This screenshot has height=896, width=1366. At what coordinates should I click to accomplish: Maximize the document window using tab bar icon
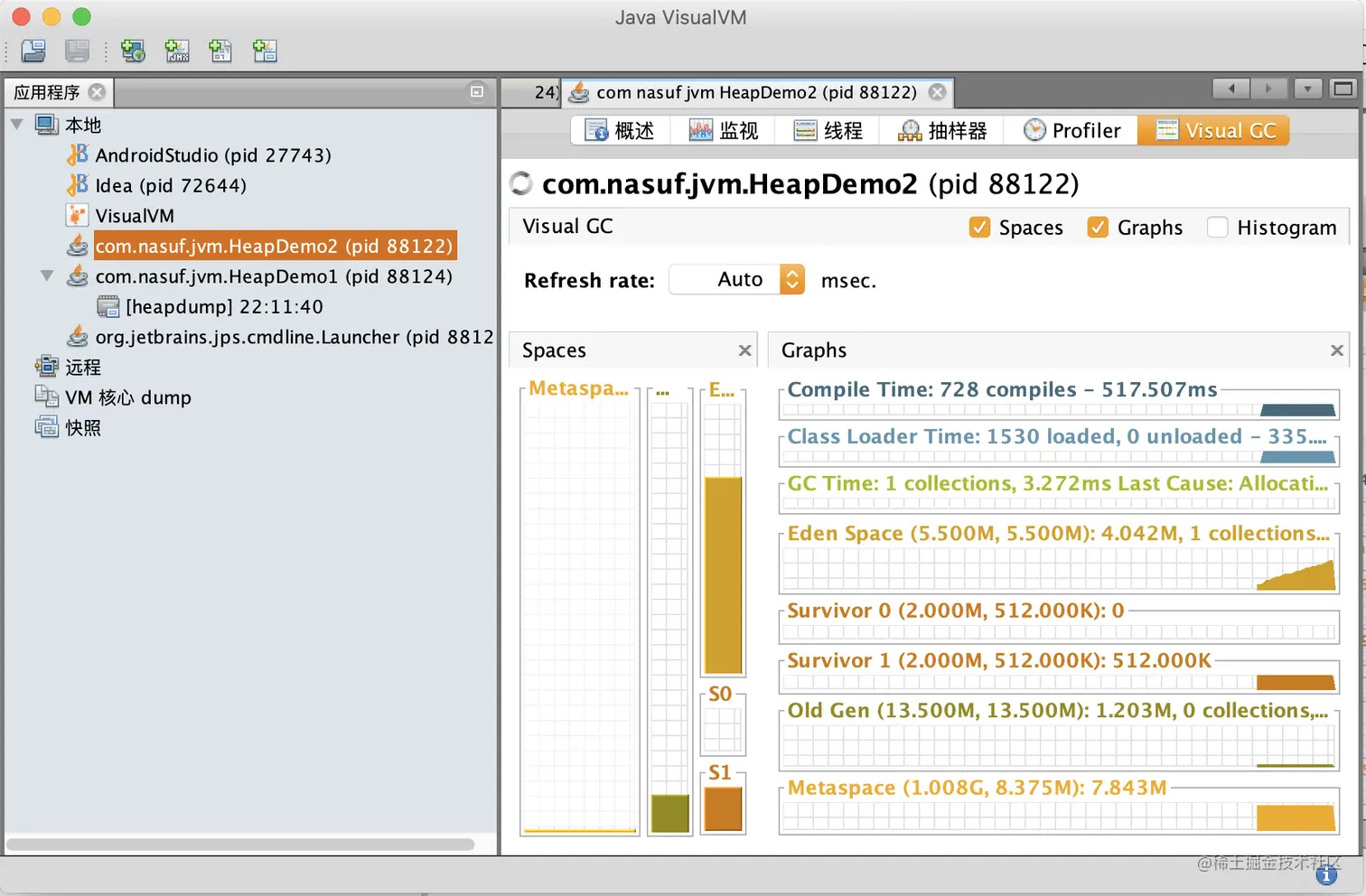(x=1343, y=89)
